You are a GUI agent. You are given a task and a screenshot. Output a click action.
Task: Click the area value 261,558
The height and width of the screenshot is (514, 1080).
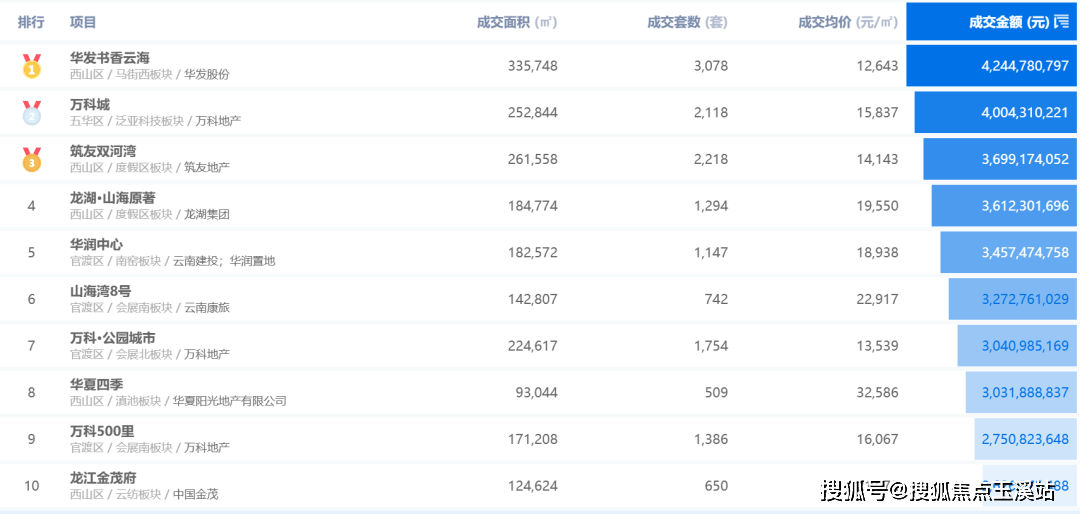coord(532,159)
